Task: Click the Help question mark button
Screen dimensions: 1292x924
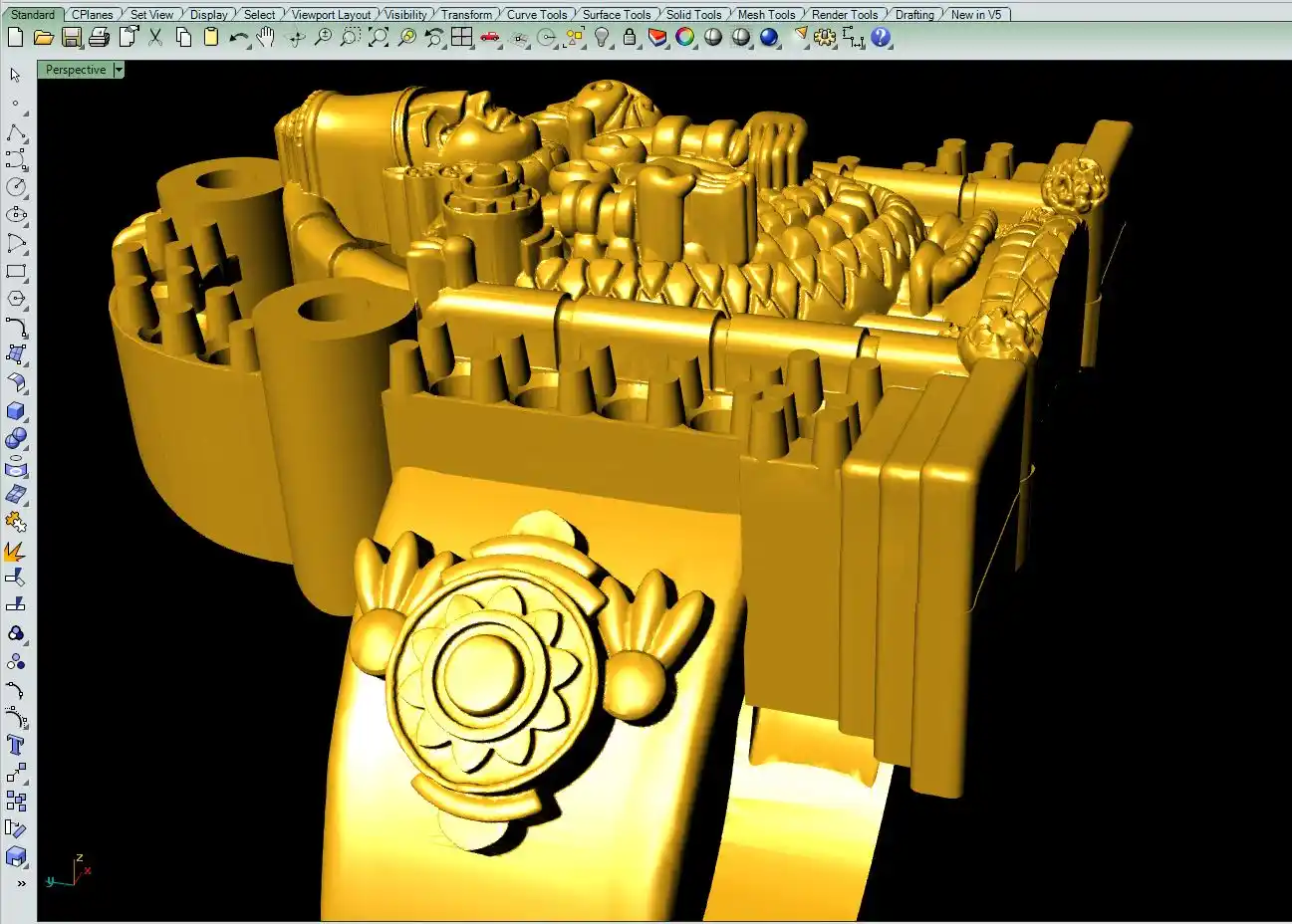Action: click(881, 38)
